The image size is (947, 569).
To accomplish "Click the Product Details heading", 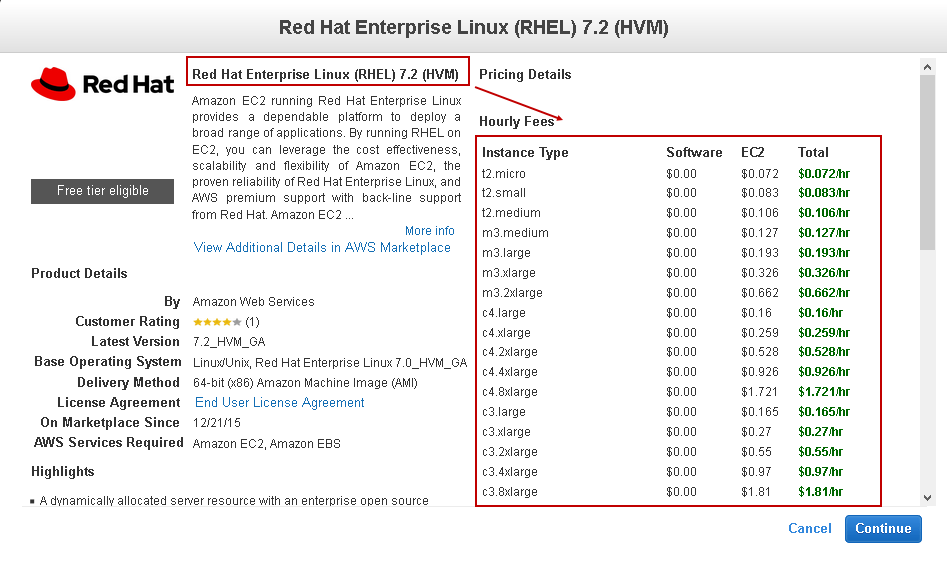I will coord(79,274).
